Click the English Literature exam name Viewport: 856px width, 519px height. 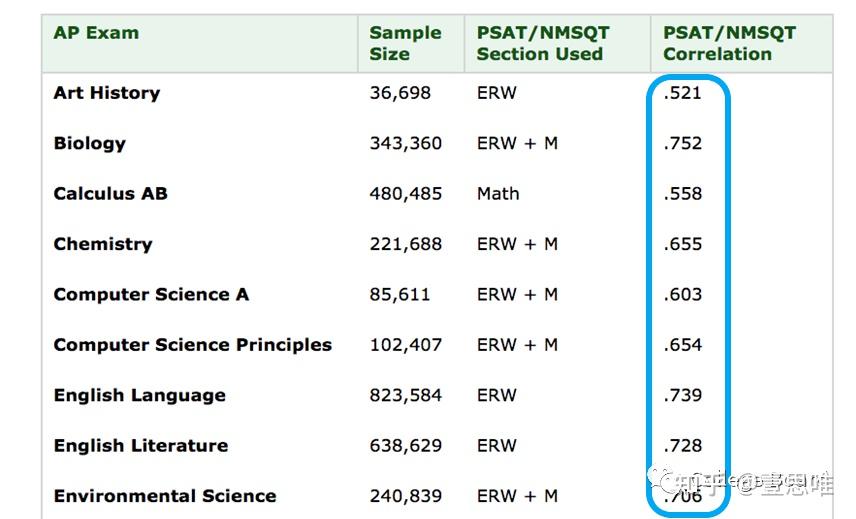tap(141, 446)
